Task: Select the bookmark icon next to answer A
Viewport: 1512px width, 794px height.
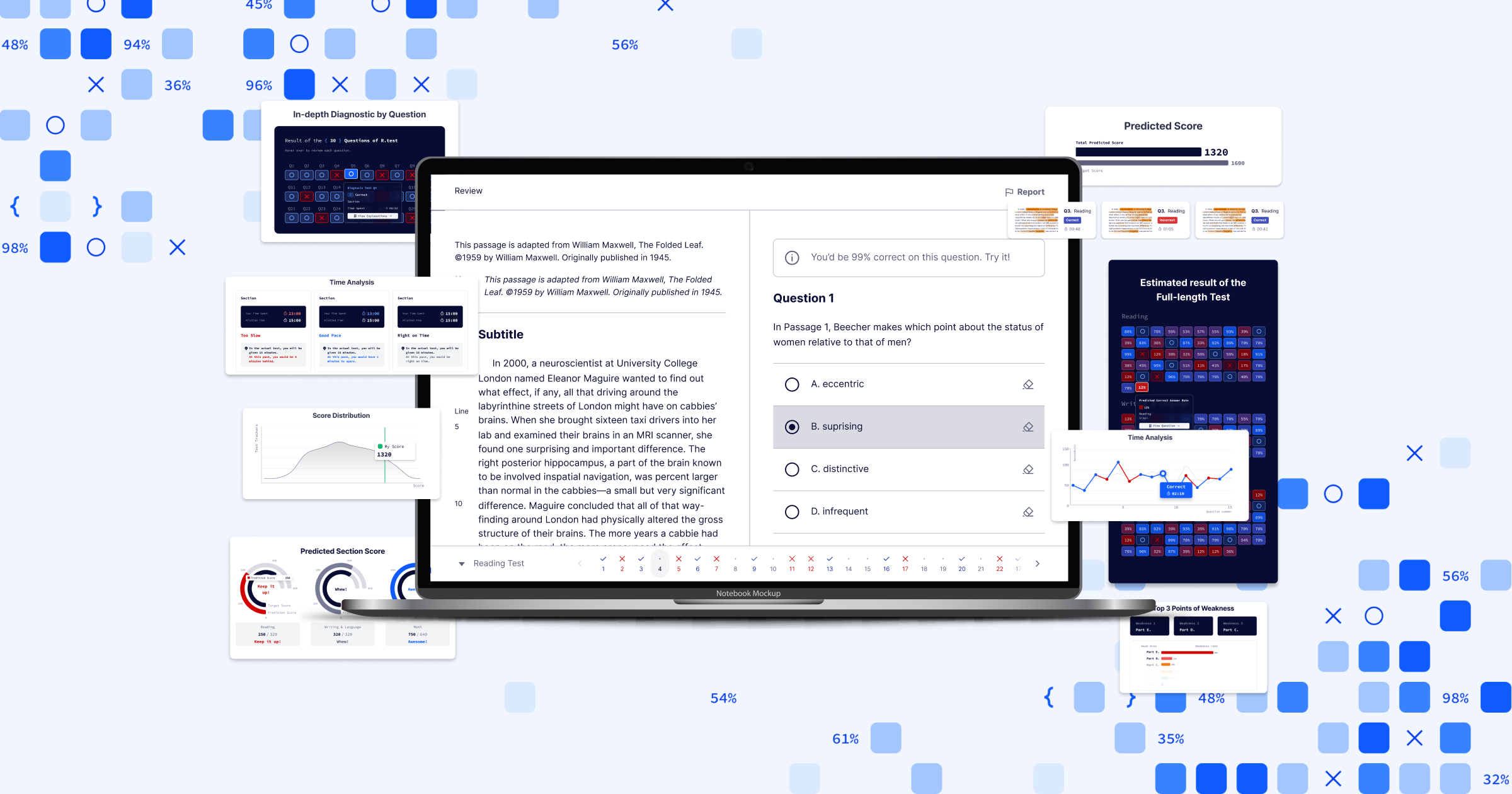Action: pos(1028,383)
